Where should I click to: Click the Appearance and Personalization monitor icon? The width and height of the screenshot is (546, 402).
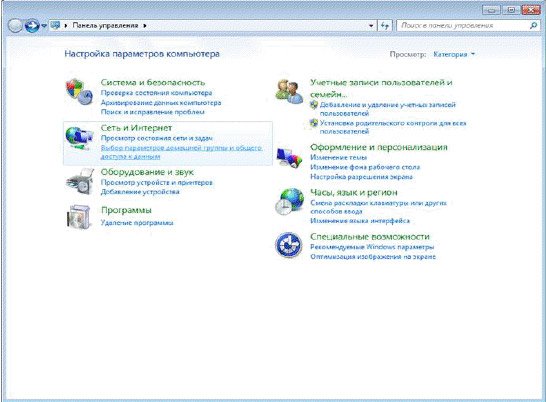[289, 157]
